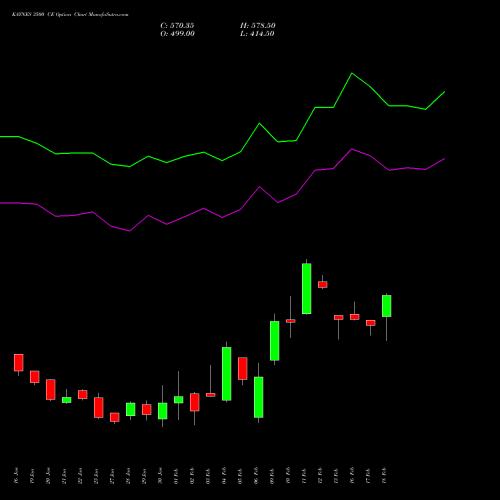Click the green candle for 09 Feb

(275, 341)
